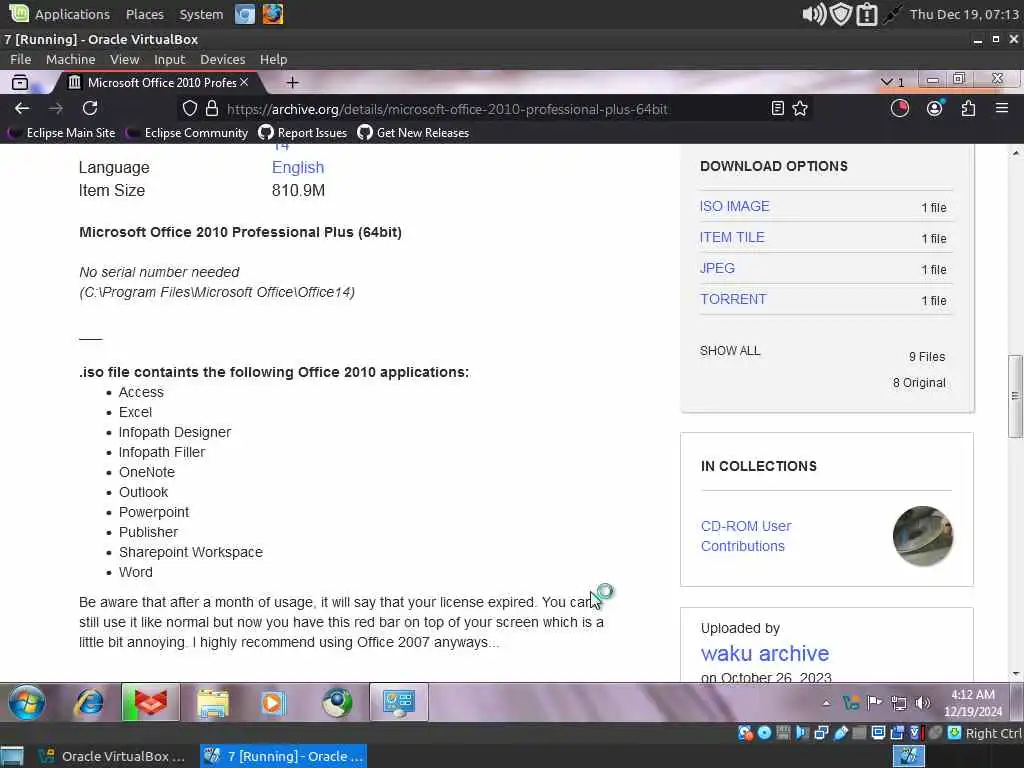Open the browser globe icon on taskbar

coord(337,703)
